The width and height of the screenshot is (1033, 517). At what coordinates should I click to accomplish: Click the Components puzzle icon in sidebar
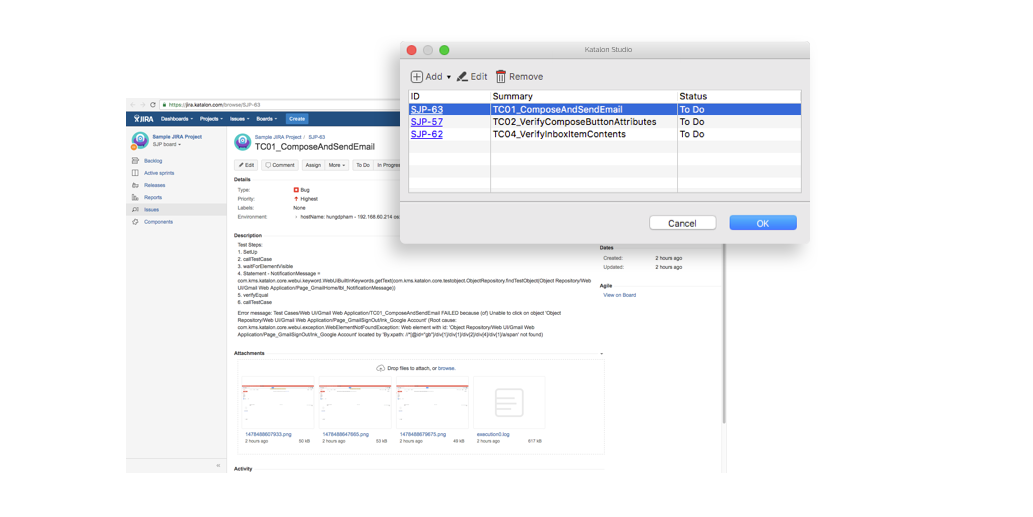[x=135, y=222]
